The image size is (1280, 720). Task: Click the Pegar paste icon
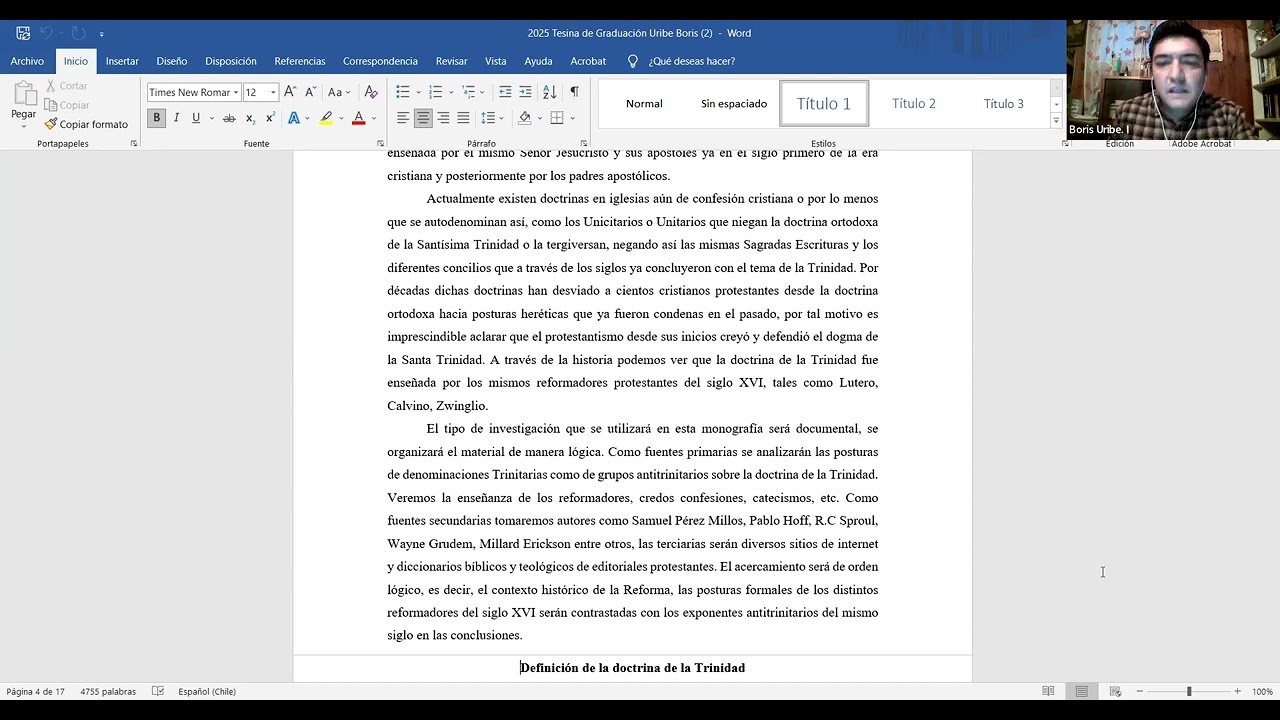pos(23,94)
